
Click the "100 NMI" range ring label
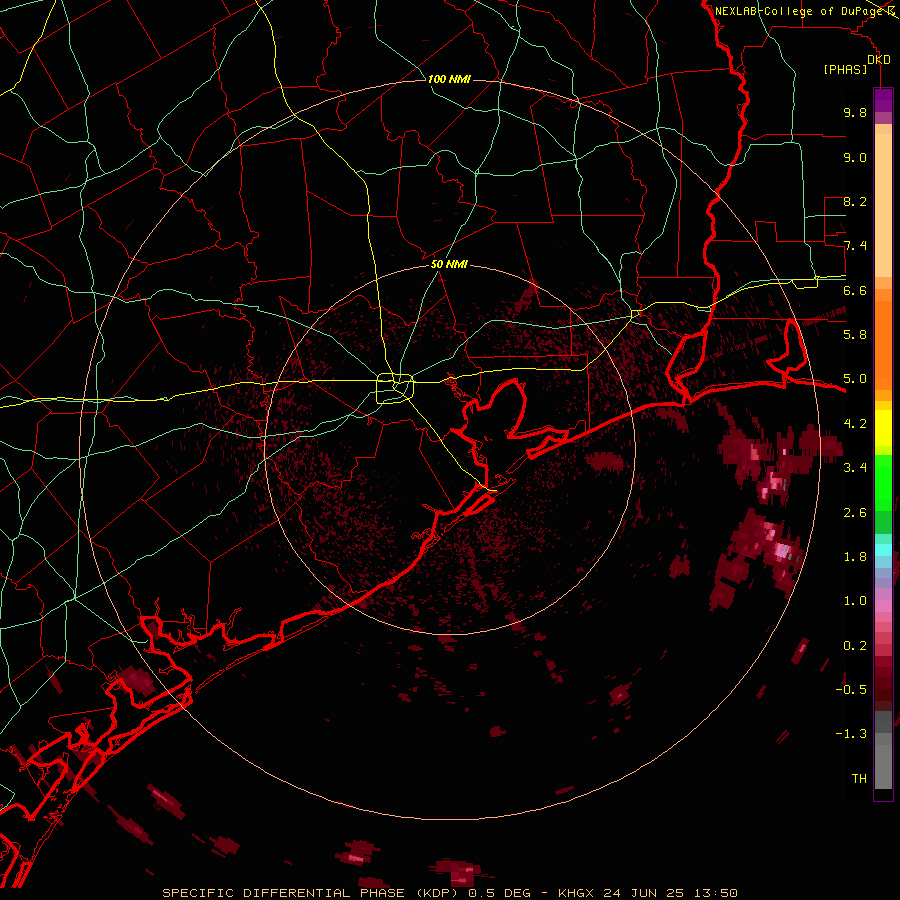449,79
